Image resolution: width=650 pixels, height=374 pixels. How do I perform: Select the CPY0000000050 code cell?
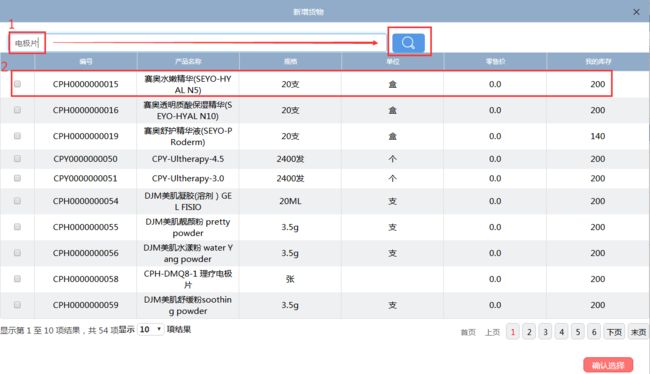[86, 159]
